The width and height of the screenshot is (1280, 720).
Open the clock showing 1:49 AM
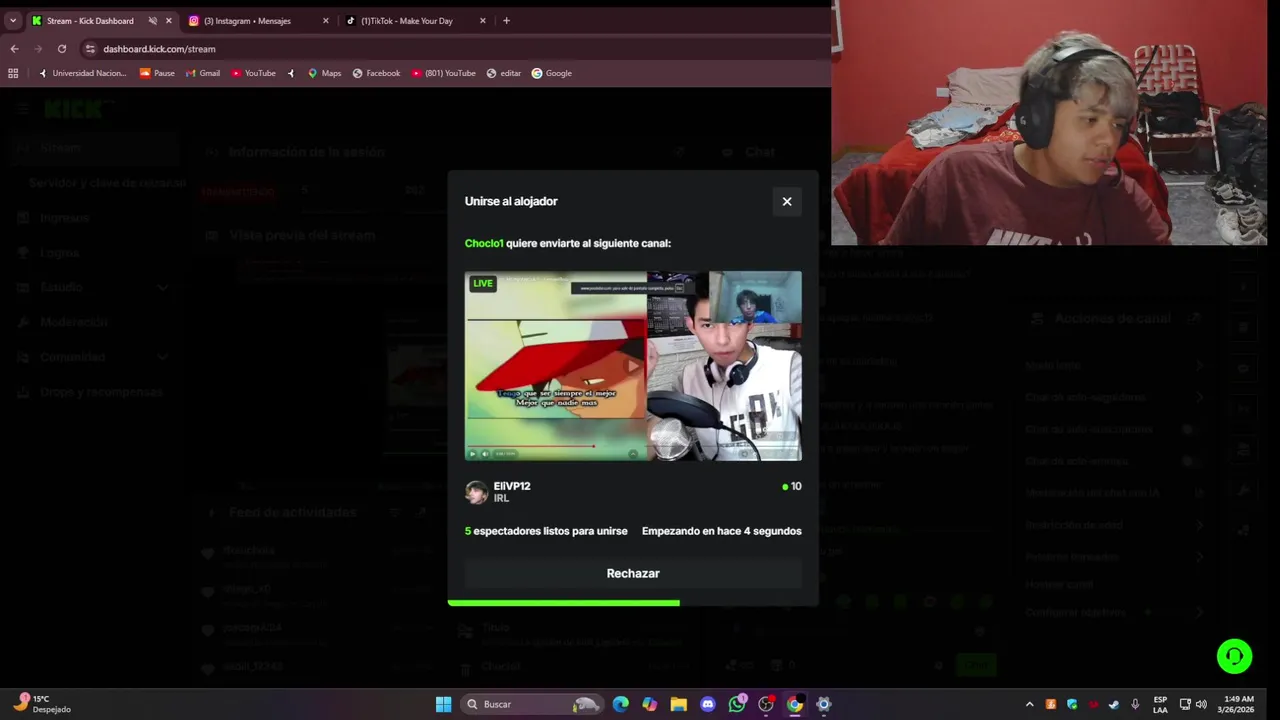(x=1238, y=704)
